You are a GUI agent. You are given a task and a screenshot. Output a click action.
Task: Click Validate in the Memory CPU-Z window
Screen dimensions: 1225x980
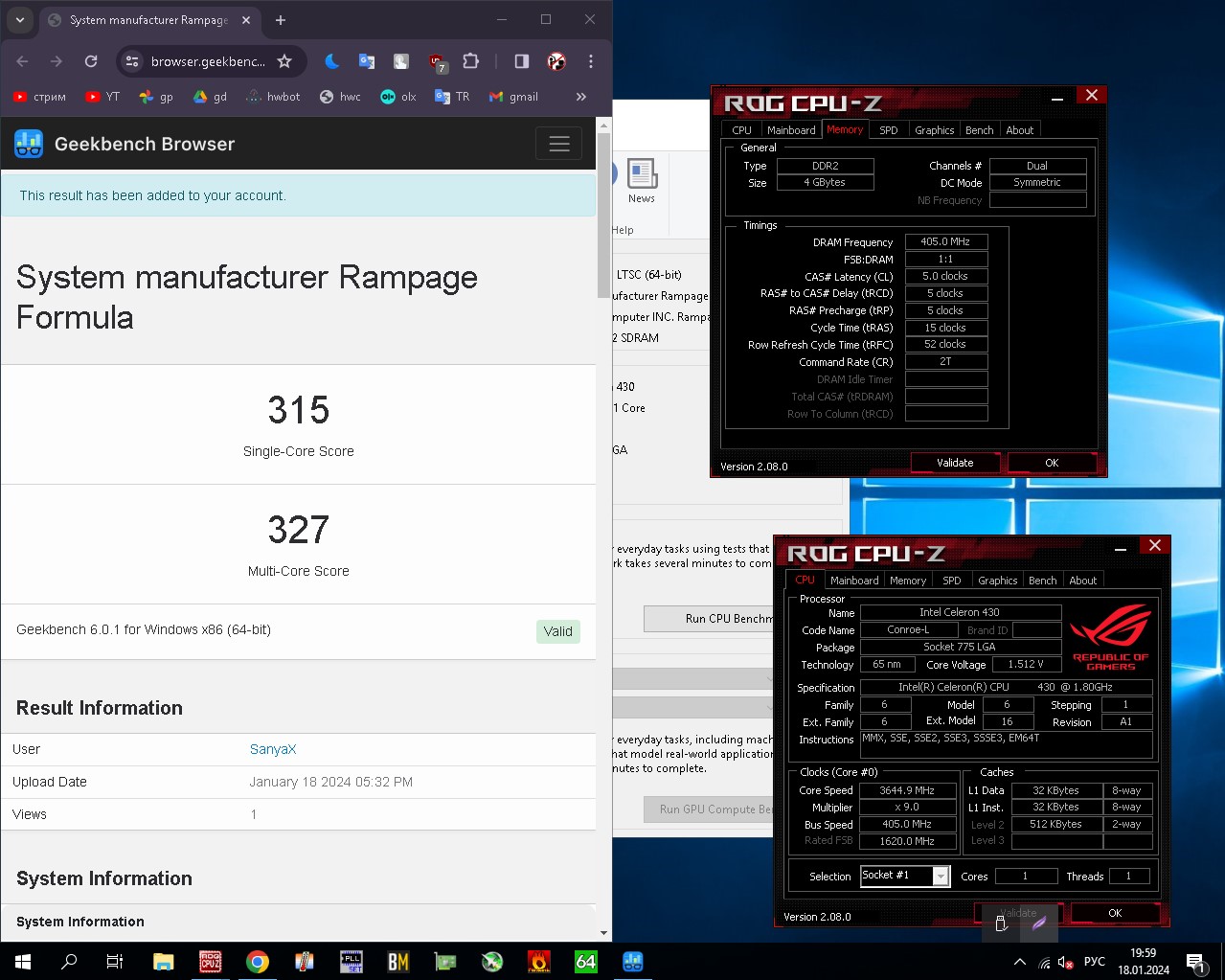tap(955, 463)
